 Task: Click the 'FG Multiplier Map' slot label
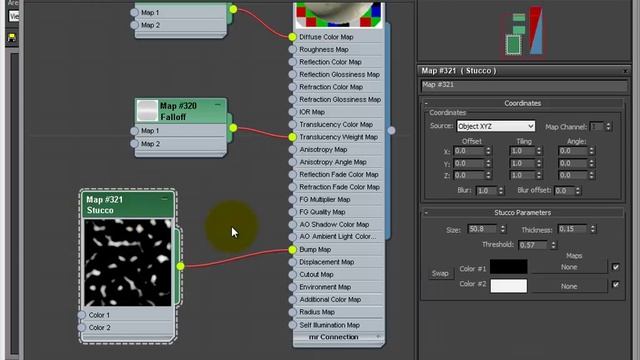coord(324,200)
